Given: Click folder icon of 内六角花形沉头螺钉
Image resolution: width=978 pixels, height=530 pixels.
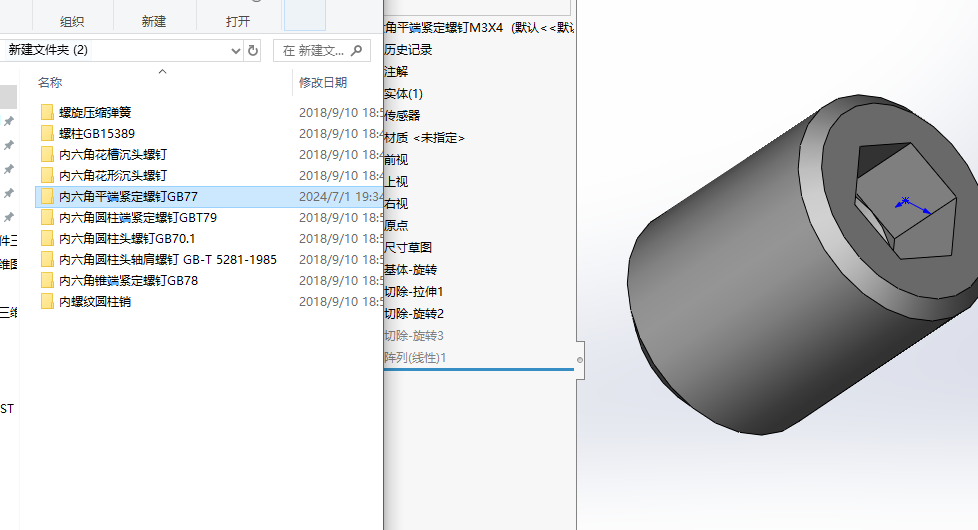Looking at the screenshot, I should click(47, 176).
